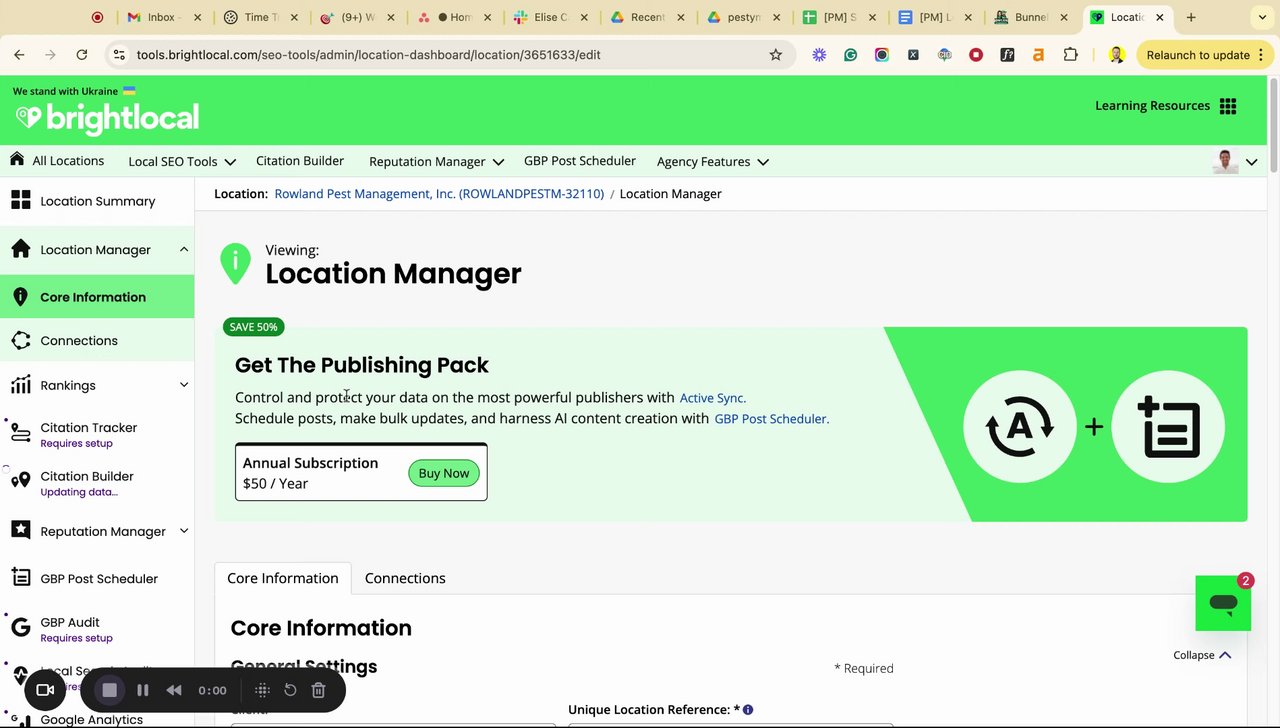Open the browser extensions puzzle icon
Image resolution: width=1280 pixels, height=728 pixels.
[x=1070, y=55]
